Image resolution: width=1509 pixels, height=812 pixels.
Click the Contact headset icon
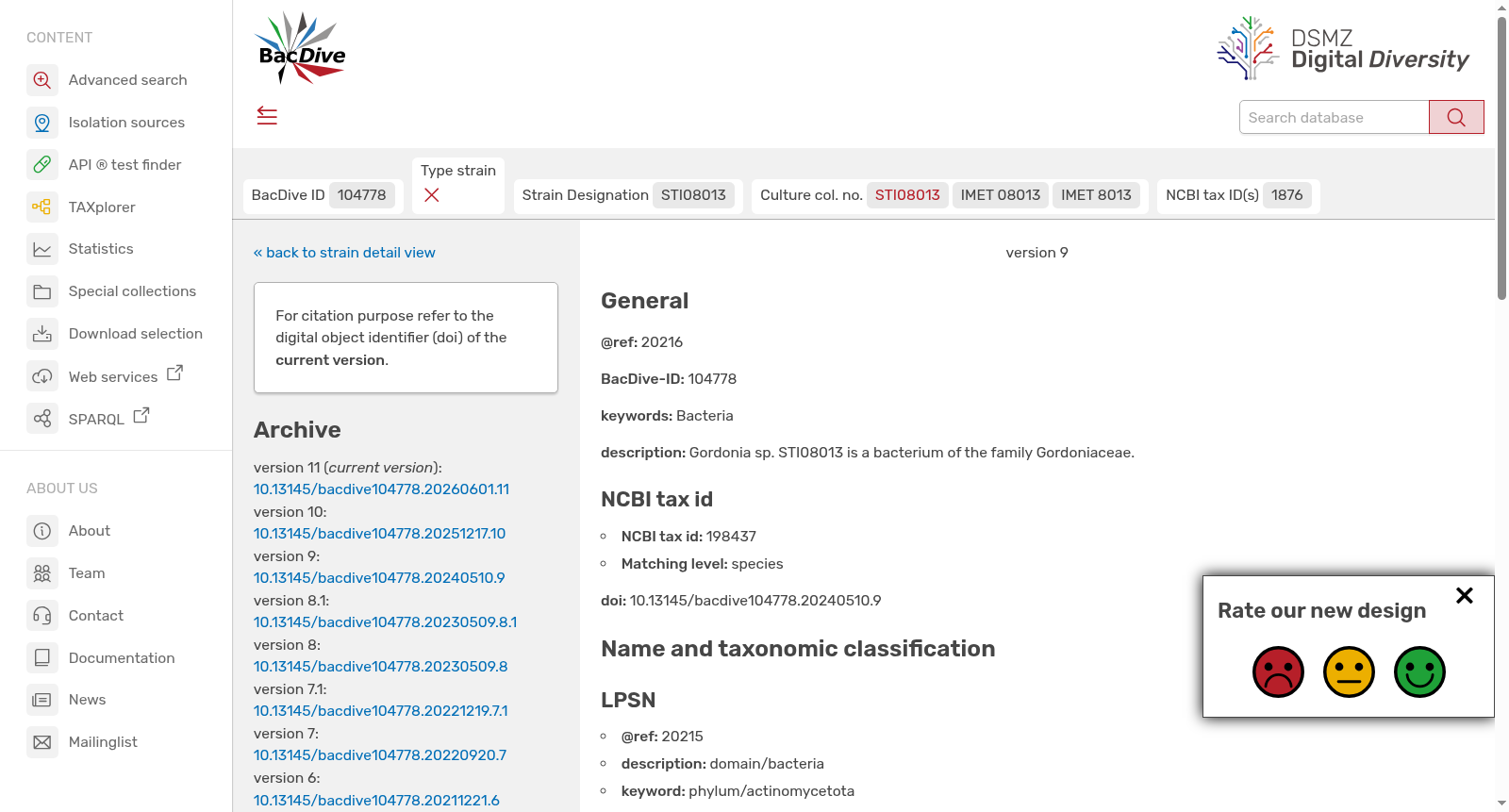[42, 616]
